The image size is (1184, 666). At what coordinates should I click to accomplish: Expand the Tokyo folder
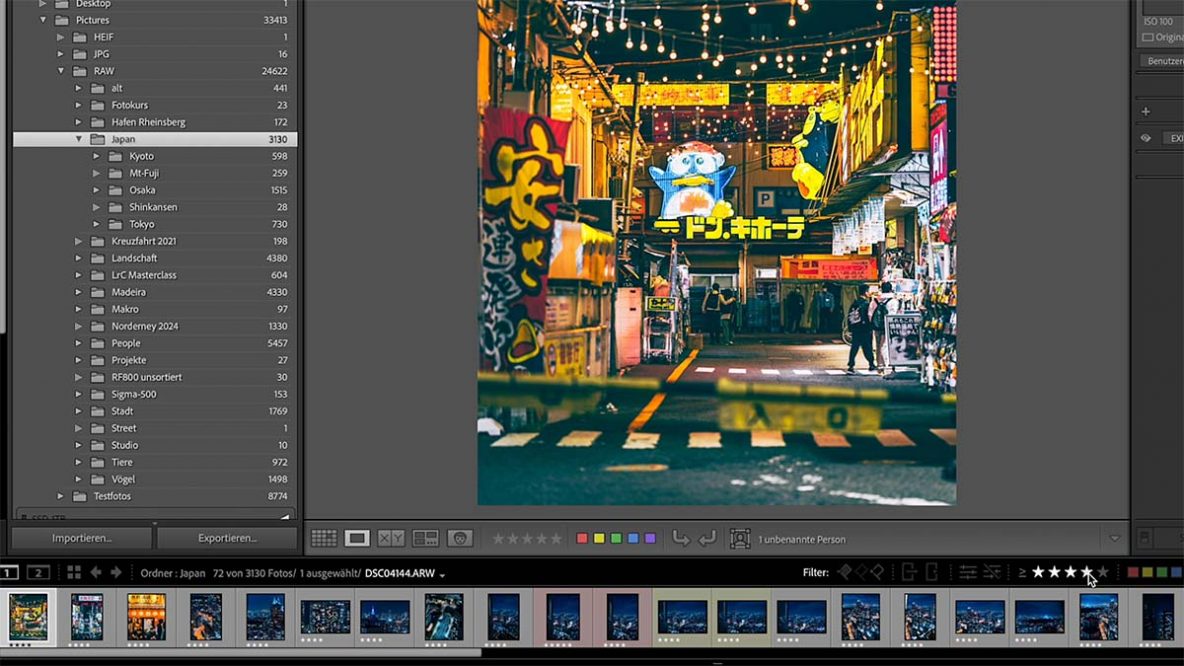[x=97, y=225]
